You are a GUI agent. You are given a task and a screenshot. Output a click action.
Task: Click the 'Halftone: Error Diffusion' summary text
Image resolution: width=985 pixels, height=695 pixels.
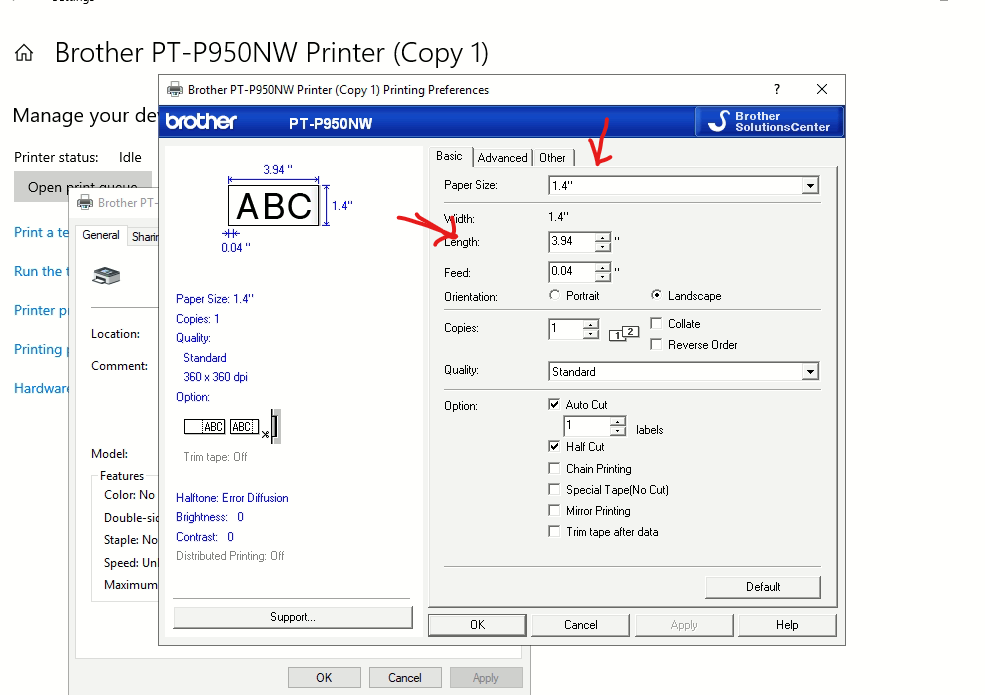(232, 498)
